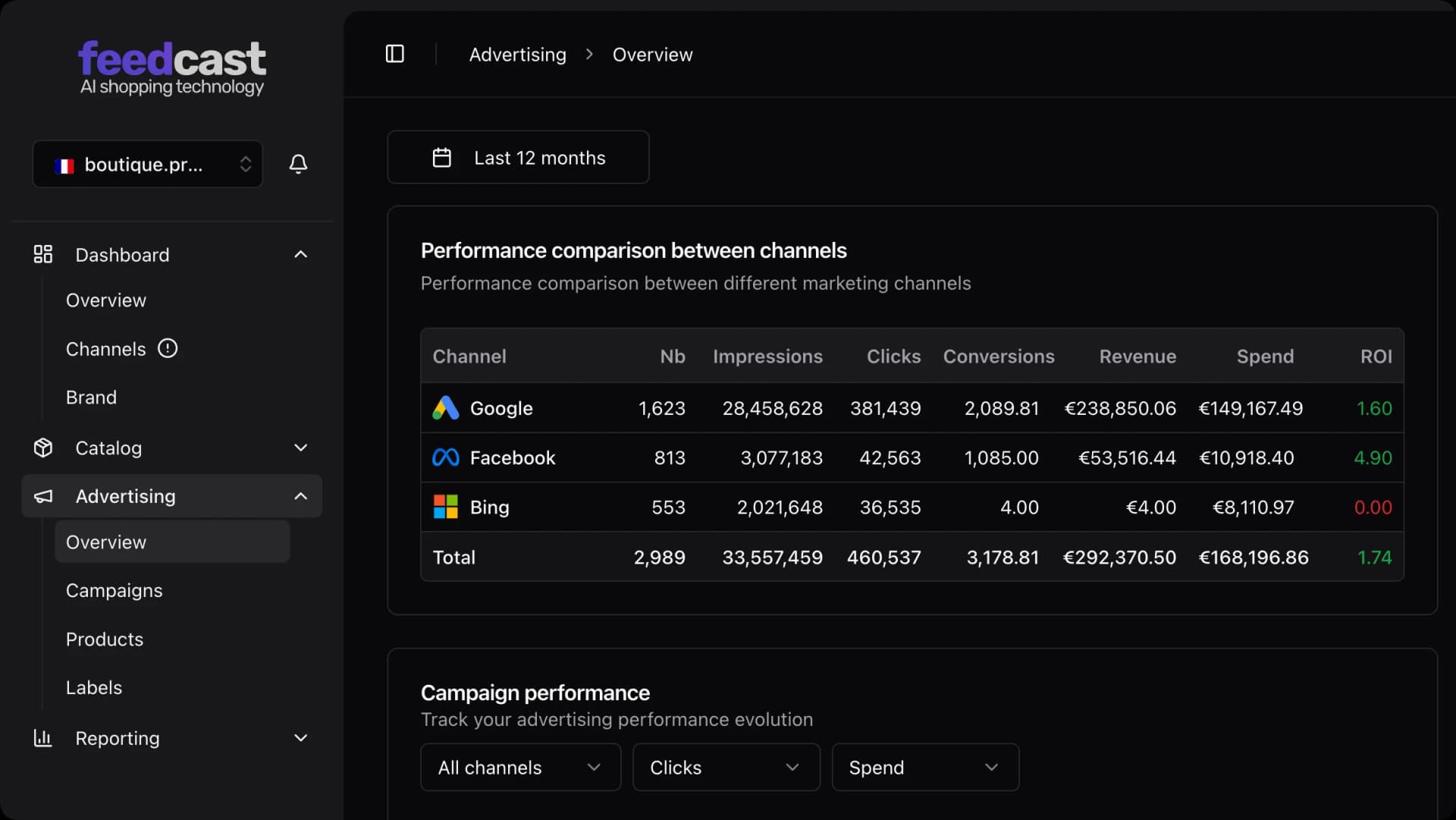This screenshot has height=820, width=1456.
Task: Expand the Catalog section chevron
Action: (x=301, y=448)
